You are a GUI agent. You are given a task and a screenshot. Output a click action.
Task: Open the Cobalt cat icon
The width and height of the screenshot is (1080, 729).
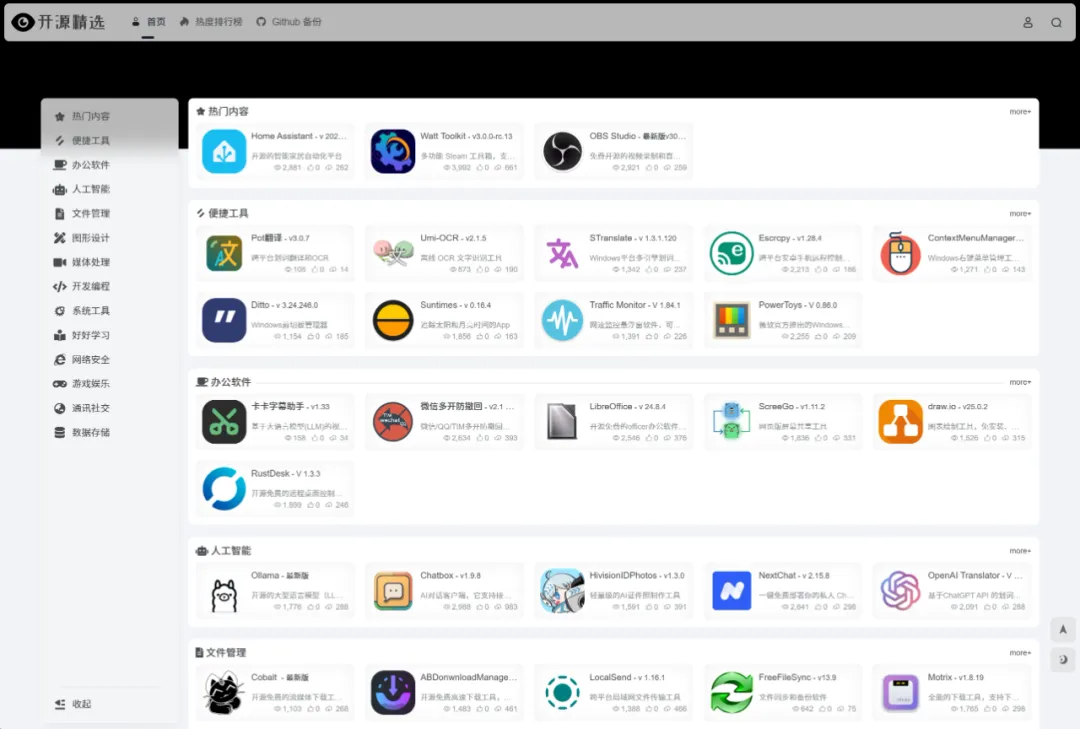(x=224, y=692)
